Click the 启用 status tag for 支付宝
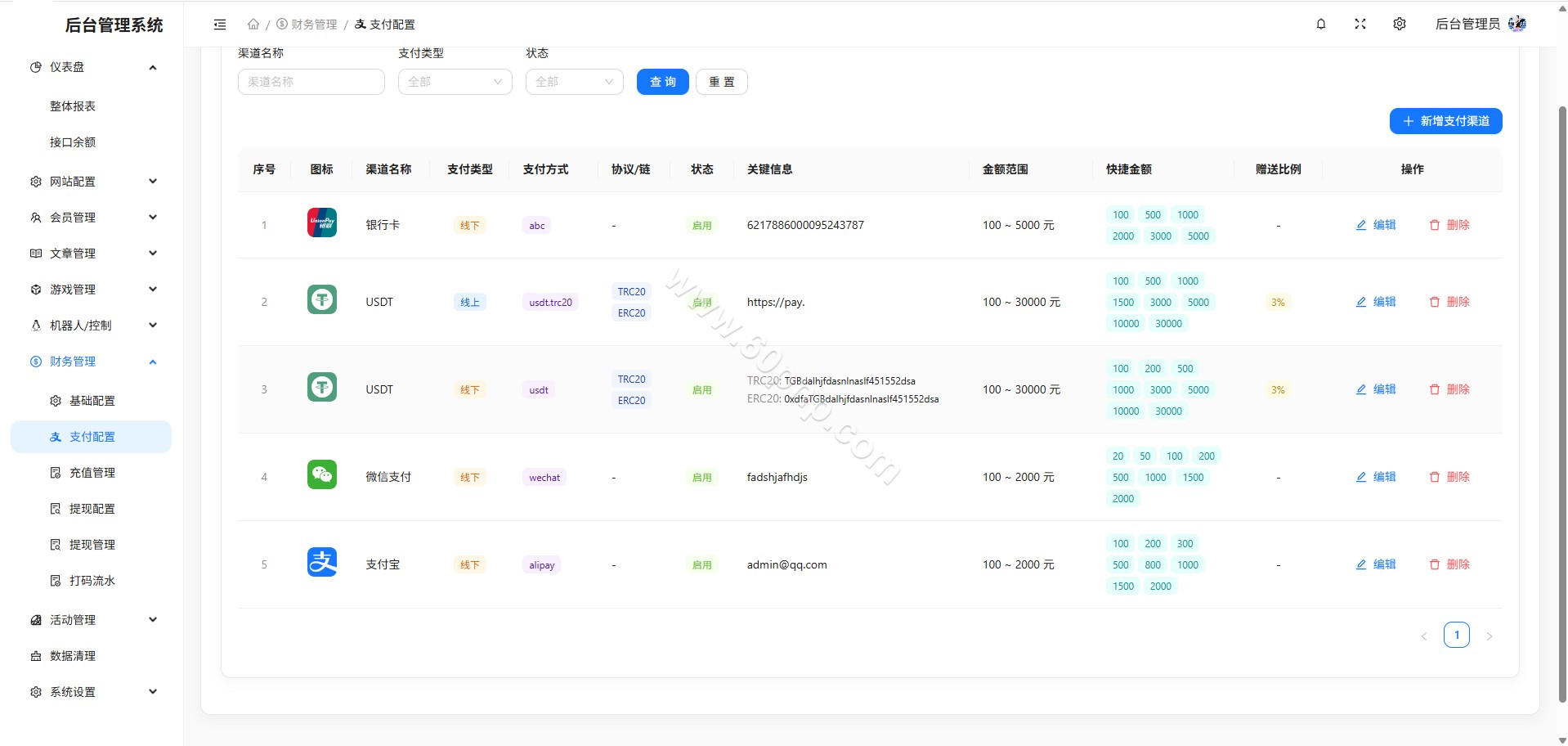Image resolution: width=1568 pixels, height=746 pixels. pos(702,564)
